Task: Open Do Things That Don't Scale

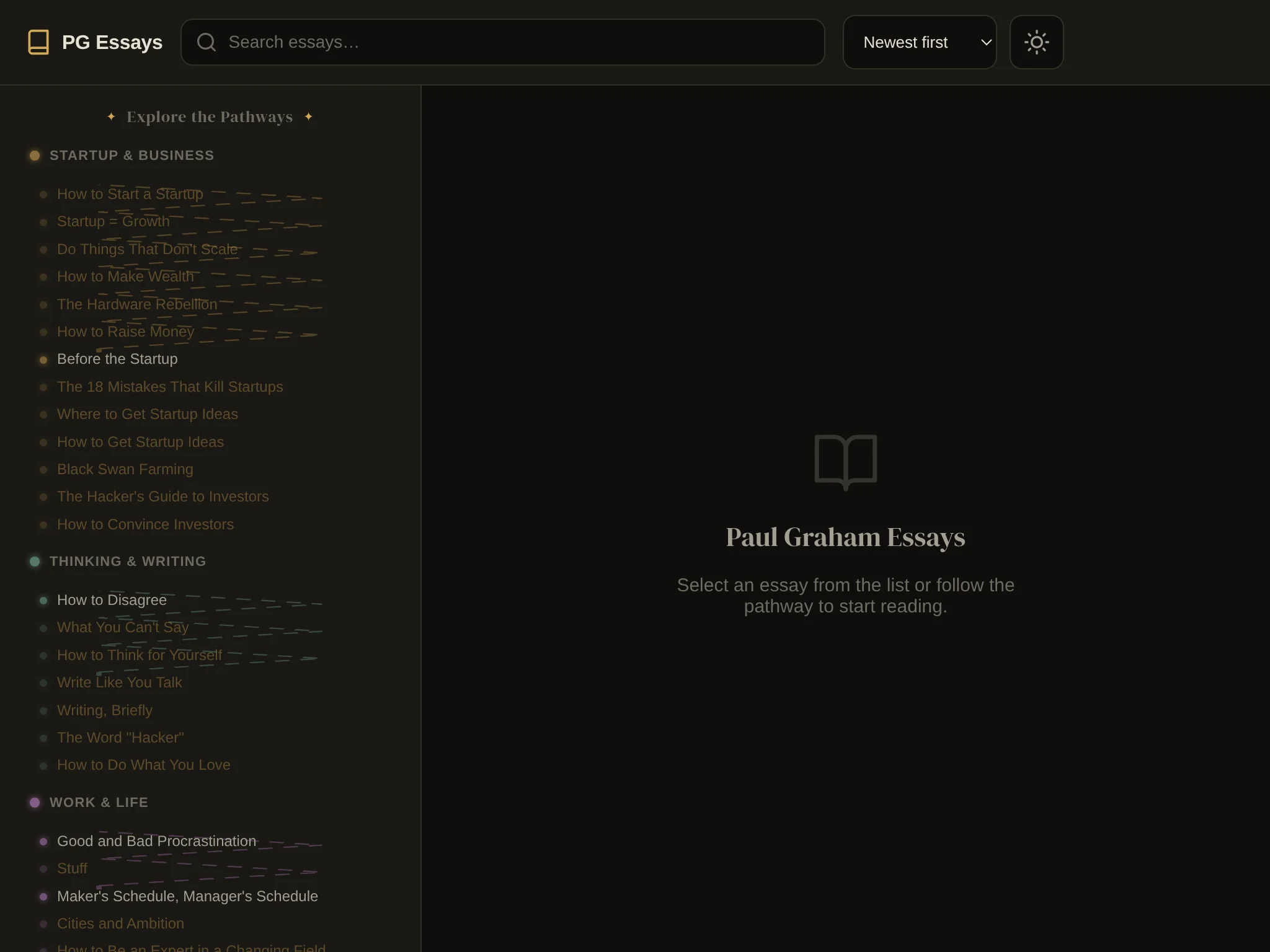Action: click(x=148, y=249)
